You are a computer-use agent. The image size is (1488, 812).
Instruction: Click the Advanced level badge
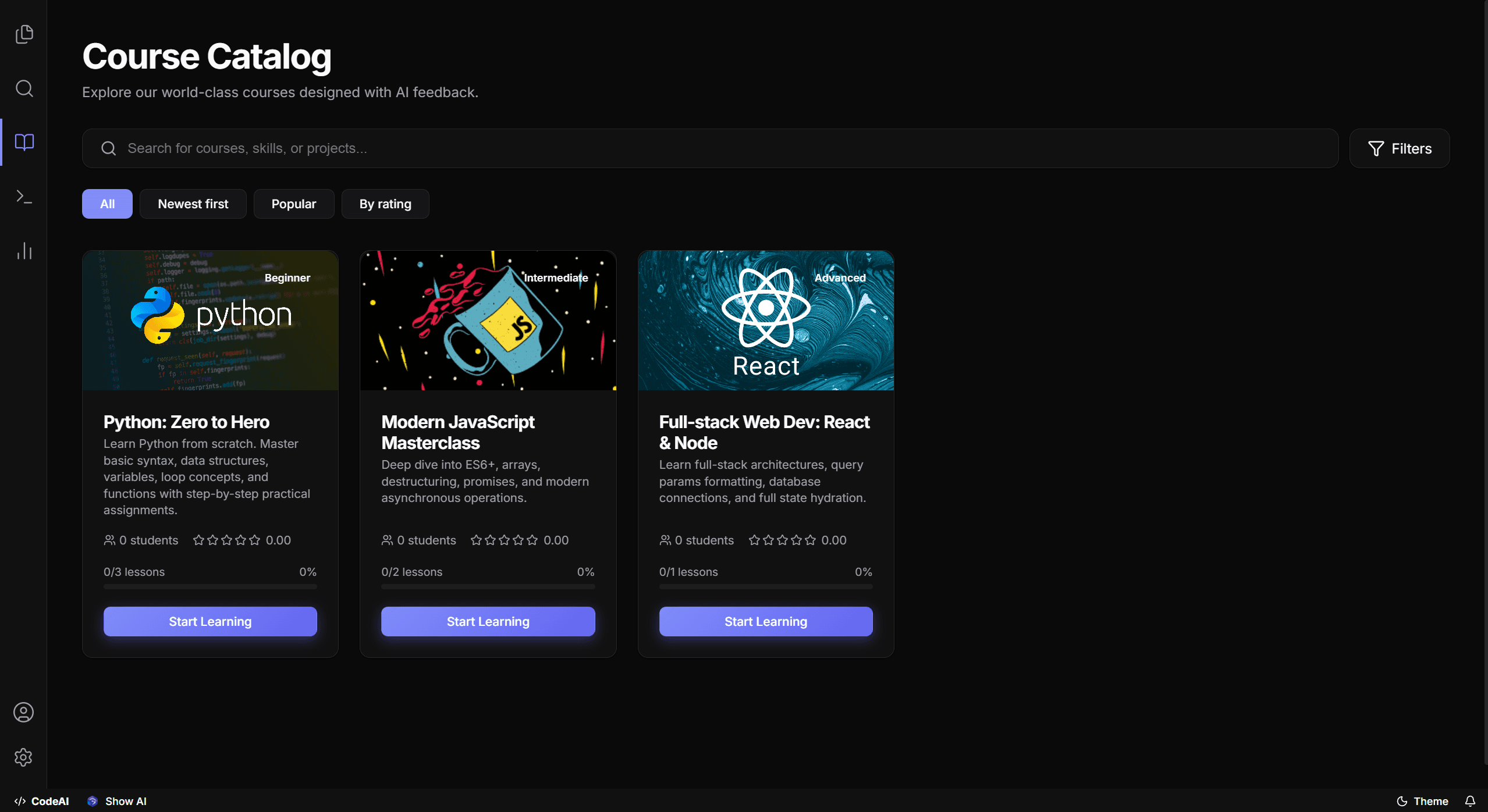point(840,278)
